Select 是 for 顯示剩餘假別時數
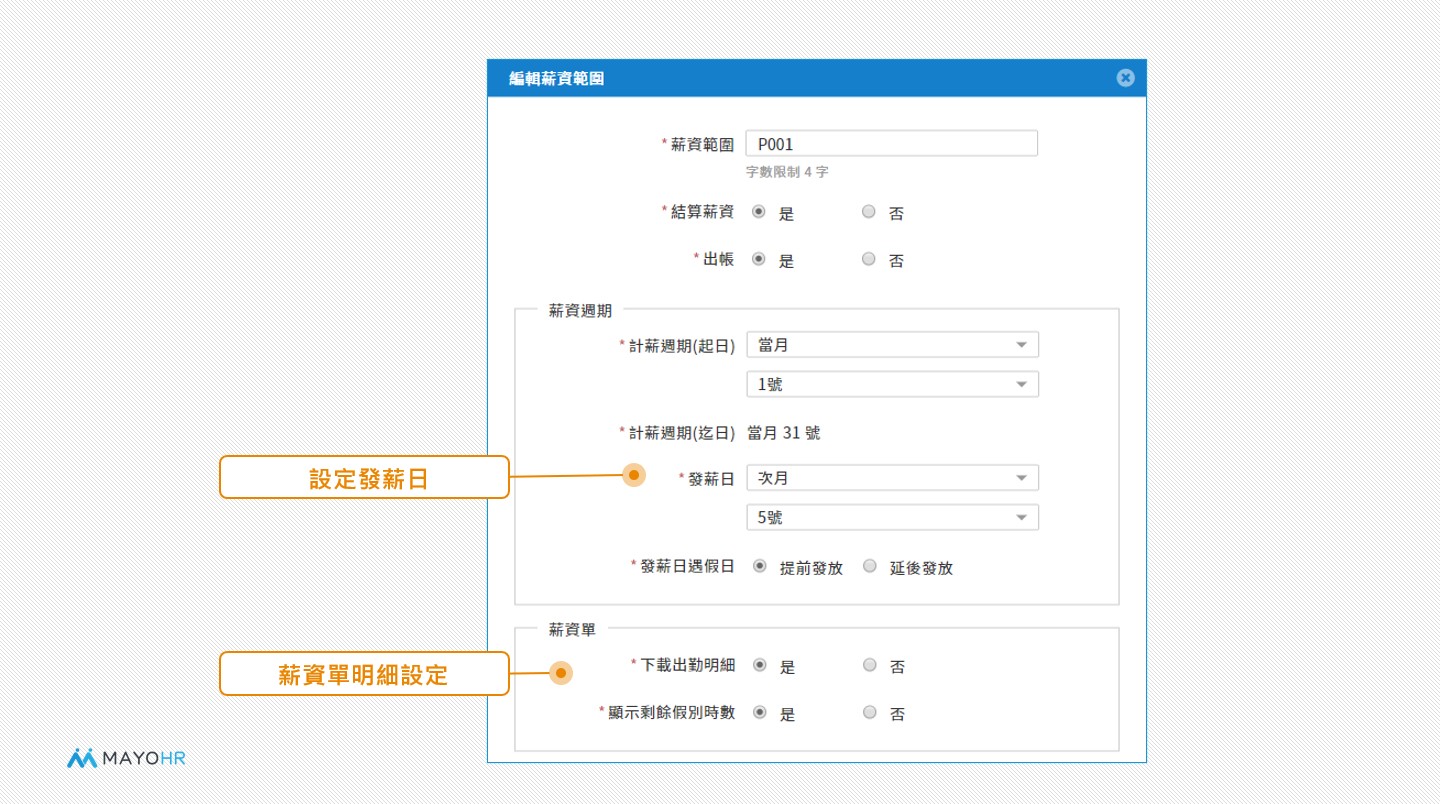The image size is (1440, 804). [759, 713]
